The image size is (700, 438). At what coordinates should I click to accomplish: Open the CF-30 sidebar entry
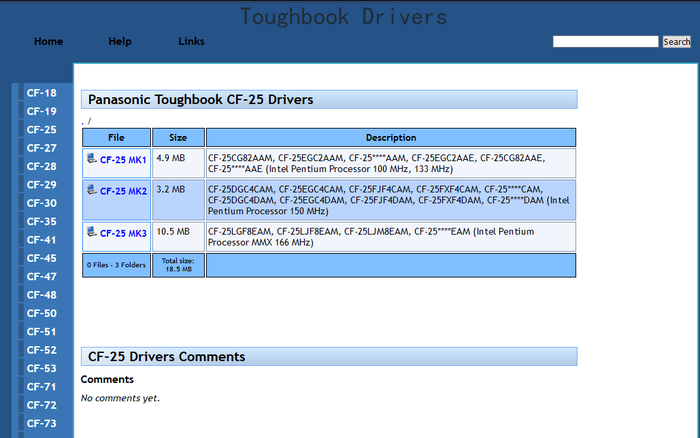coord(42,203)
